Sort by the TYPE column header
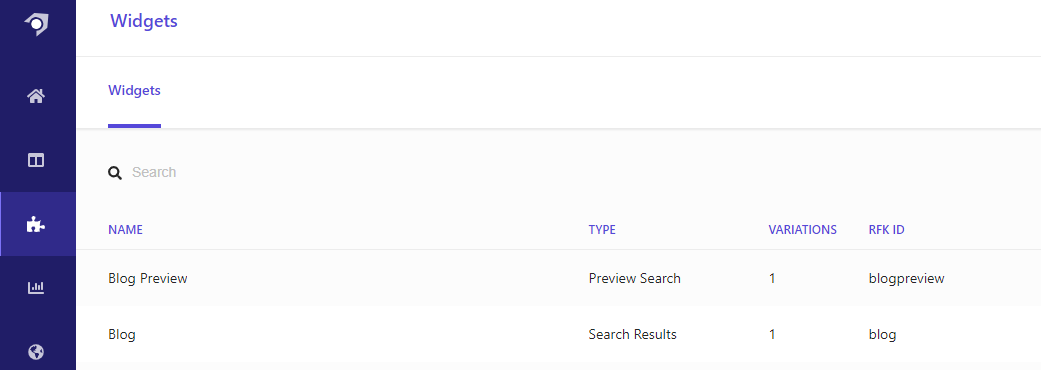 click(x=602, y=230)
